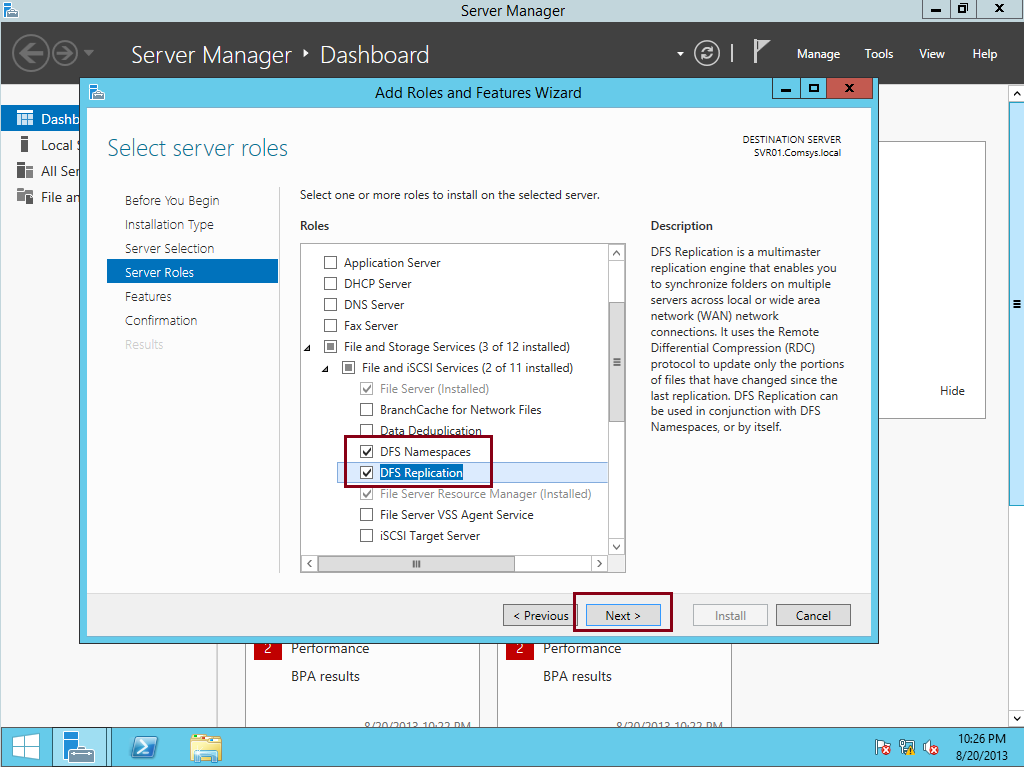Image resolution: width=1024 pixels, height=767 pixels.
Task: Minimize the Add Roles and Features Wizard
Action: pos(786,89)
